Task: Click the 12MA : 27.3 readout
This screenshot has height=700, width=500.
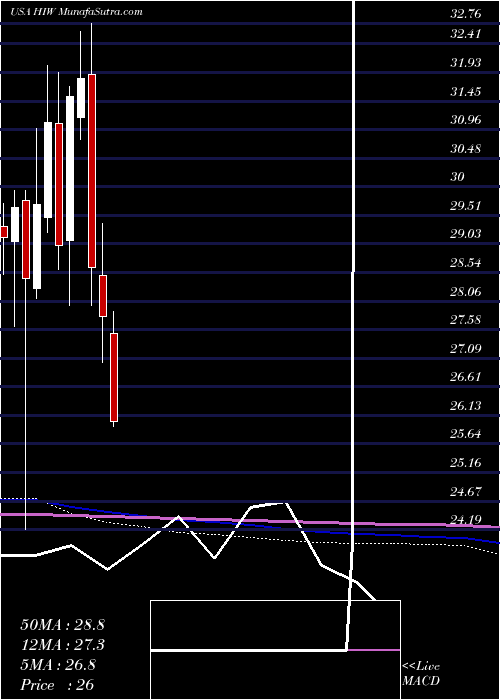Action: click(x=62, y=645)
